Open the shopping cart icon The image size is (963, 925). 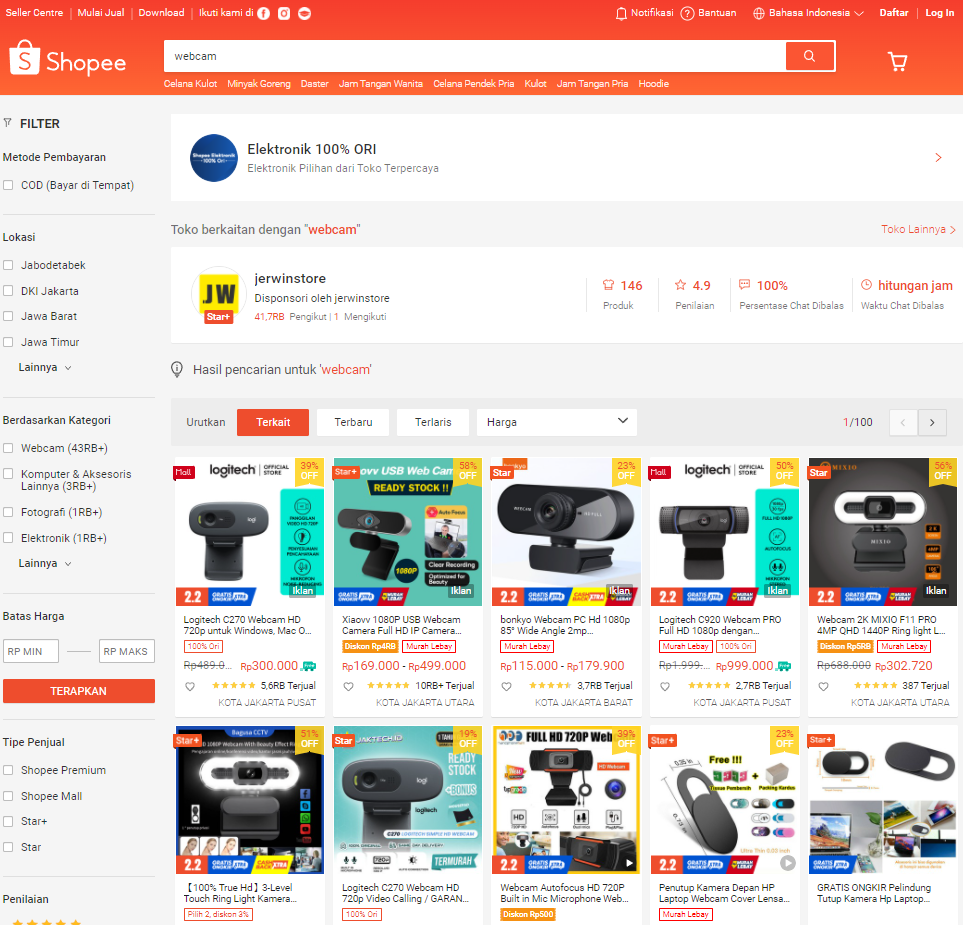pyautogui.click(x=897, y=61)
